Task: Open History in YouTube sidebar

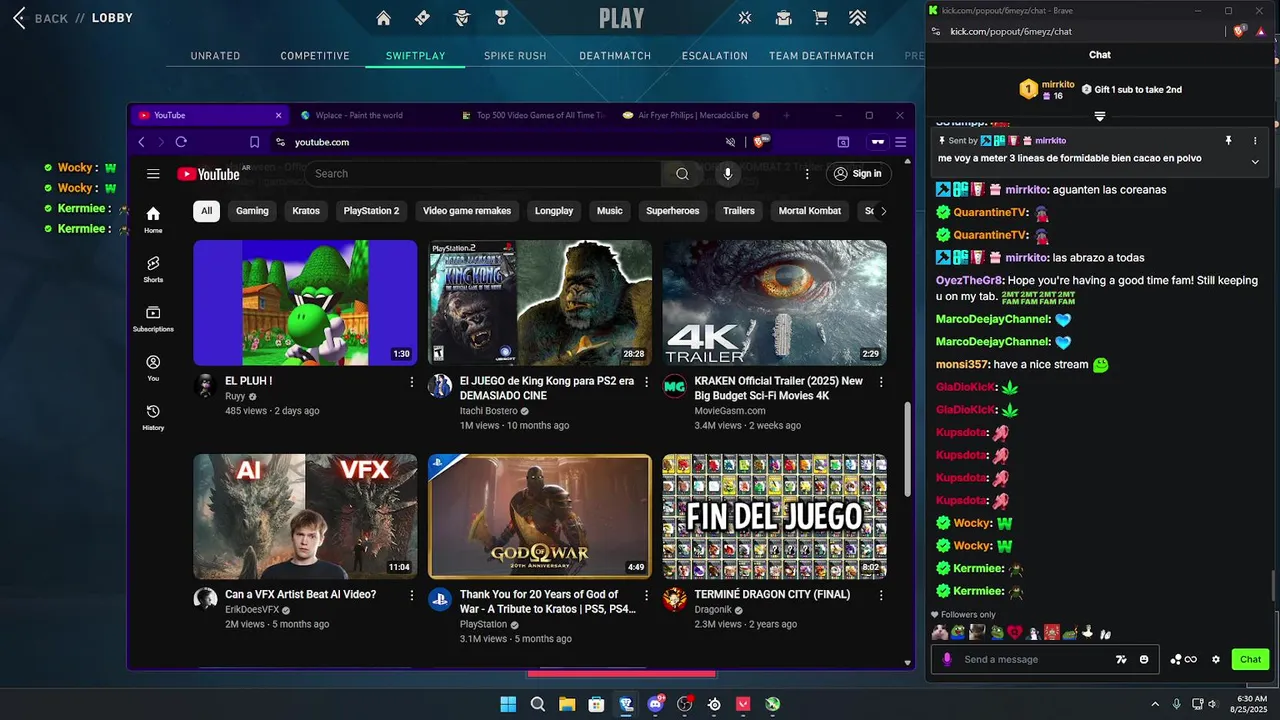Action: (x=153, y=417)
